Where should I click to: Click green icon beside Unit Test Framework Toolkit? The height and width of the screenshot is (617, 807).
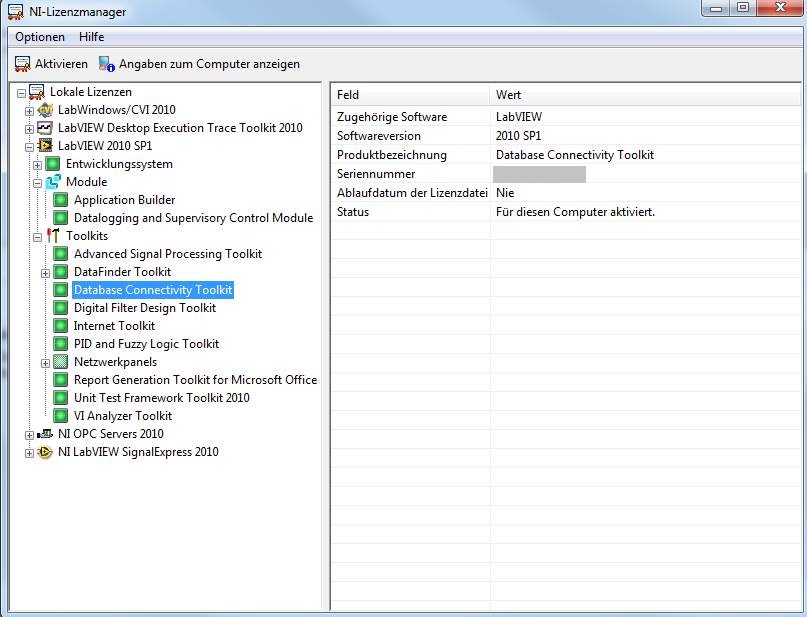[61, 398]
